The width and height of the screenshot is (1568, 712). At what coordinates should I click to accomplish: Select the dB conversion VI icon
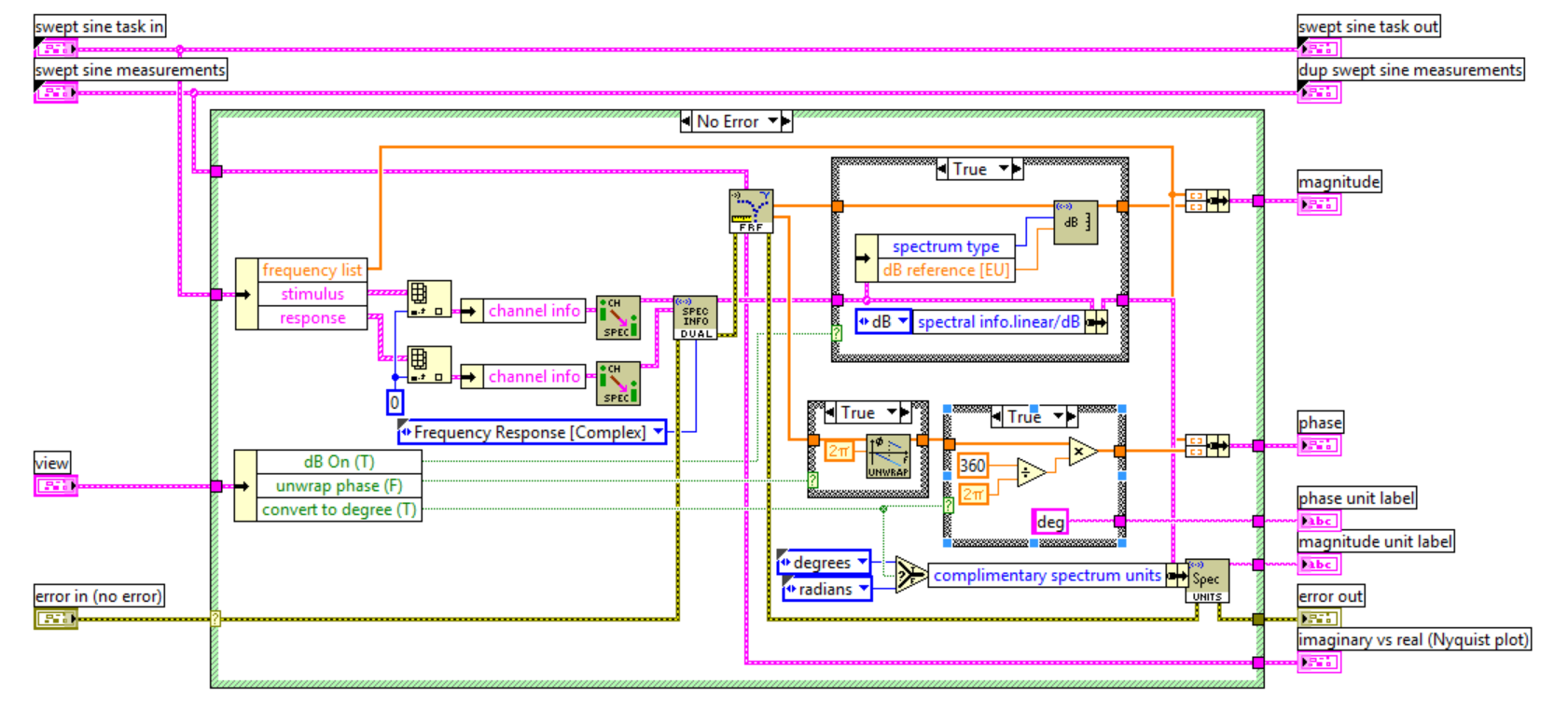point(1075,222)
